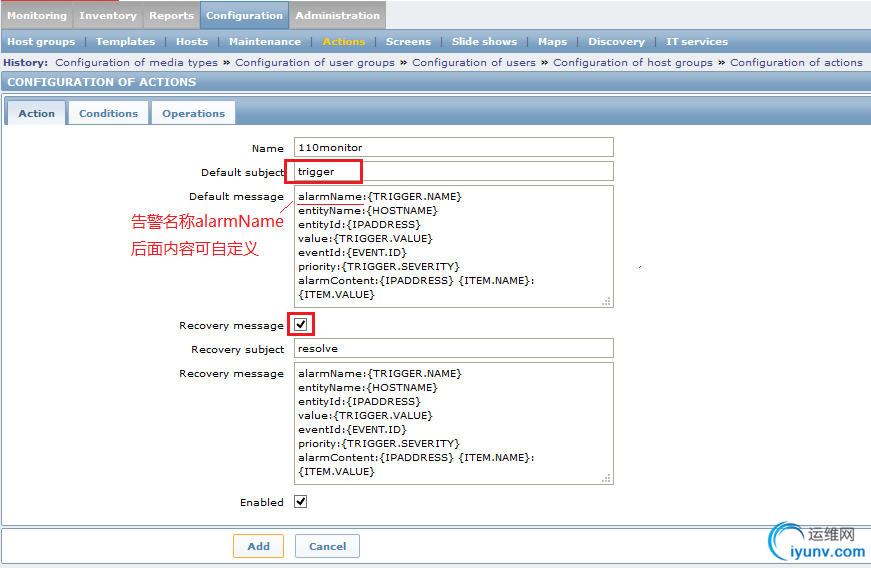This screenshot has width=871, height=568.
Task: Open the Administration main menu tab
Action: tap(337, 16)
